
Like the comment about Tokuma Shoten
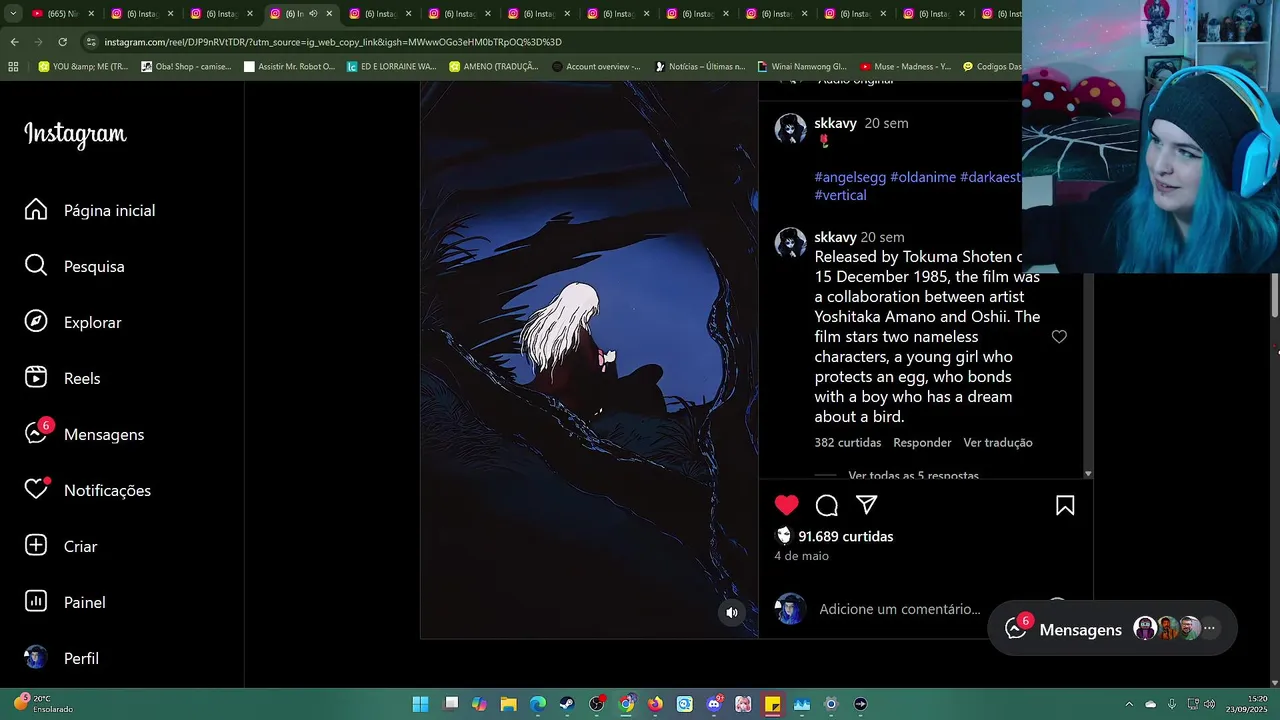(1059, 337)
